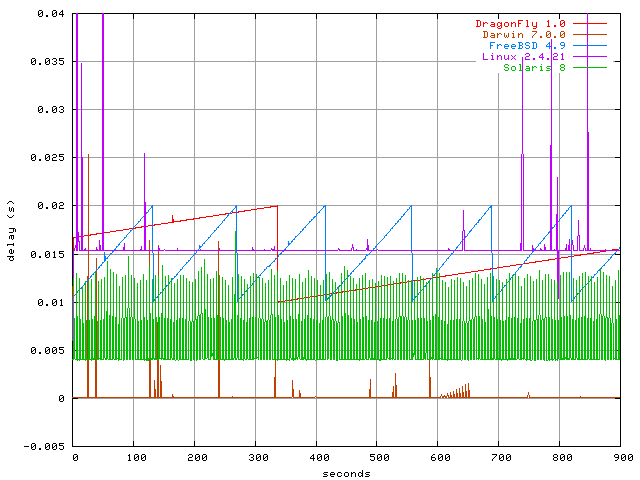Click the 0.015 y-axis tick label

[47, 254]
